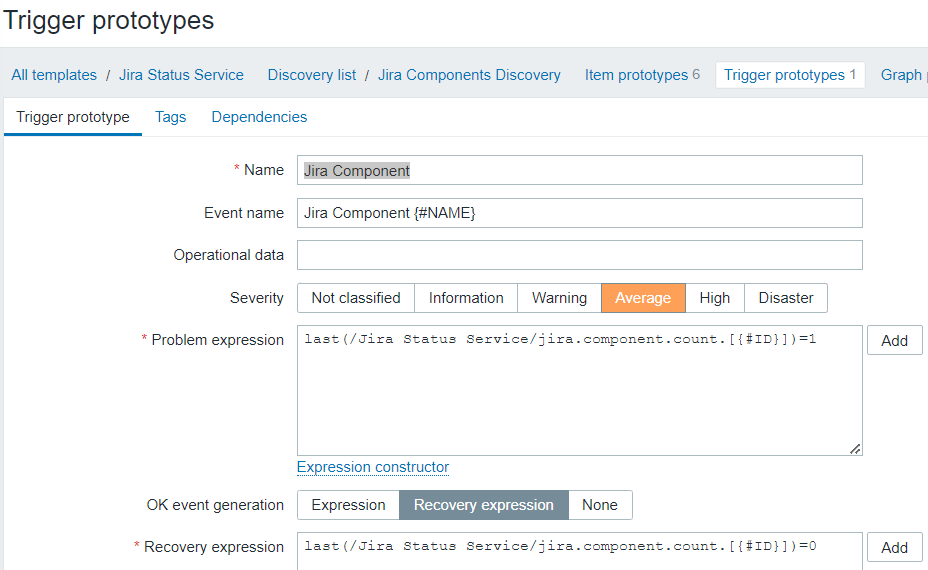Select the Trigger prototypes navigation tab
Viewport: 928px width, 570px height.
click(x=789, y=75)
